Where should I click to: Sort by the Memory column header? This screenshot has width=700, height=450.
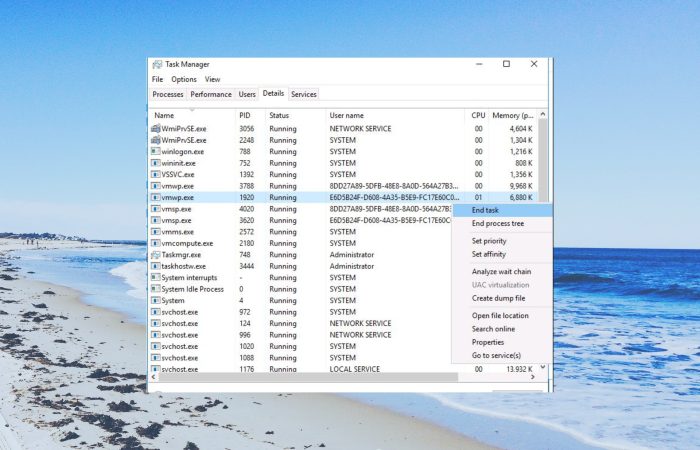click(x=513, y=115)
